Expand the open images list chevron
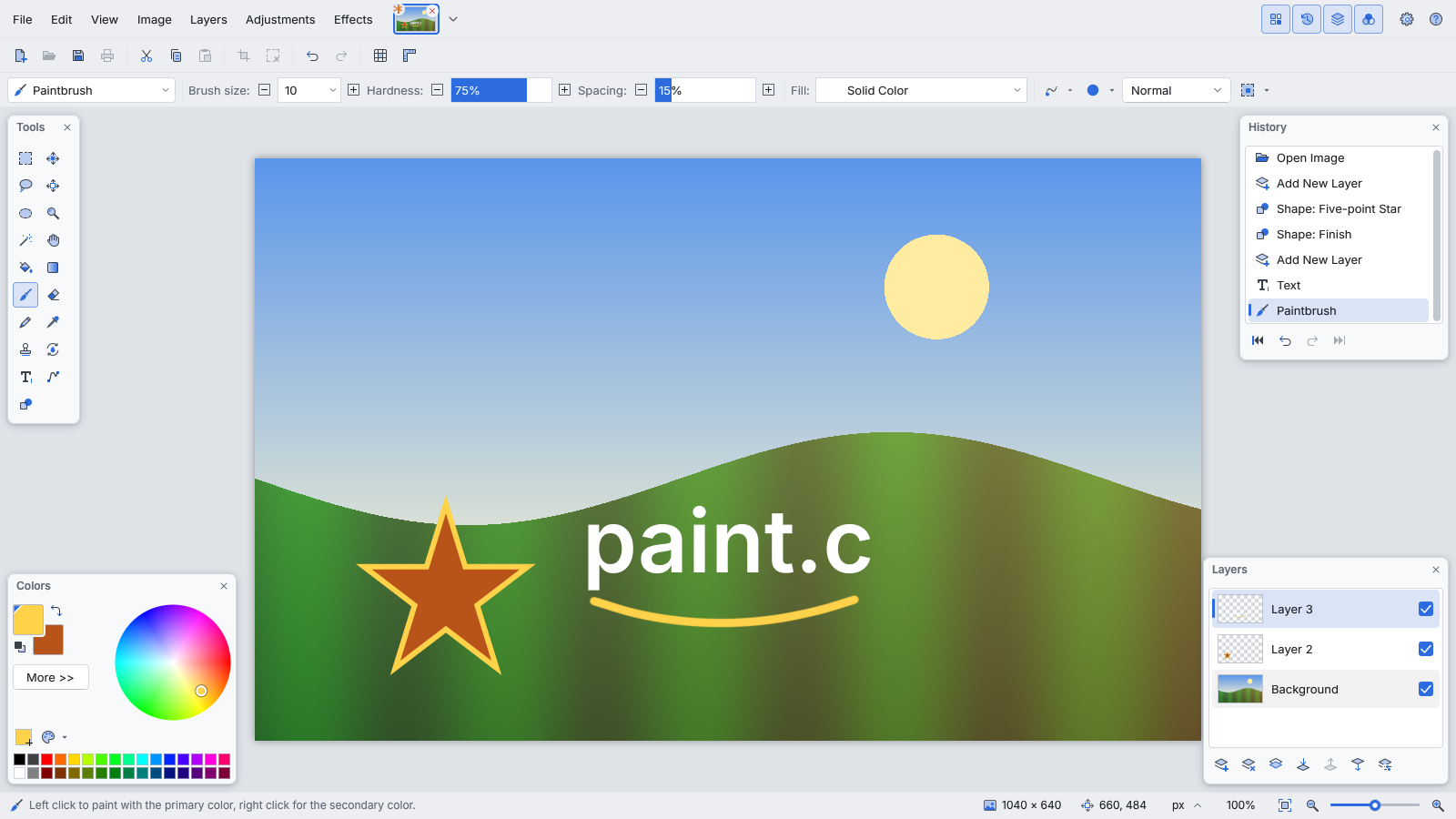The height and width of the screenshot is (819, 1456). point(453,19)
